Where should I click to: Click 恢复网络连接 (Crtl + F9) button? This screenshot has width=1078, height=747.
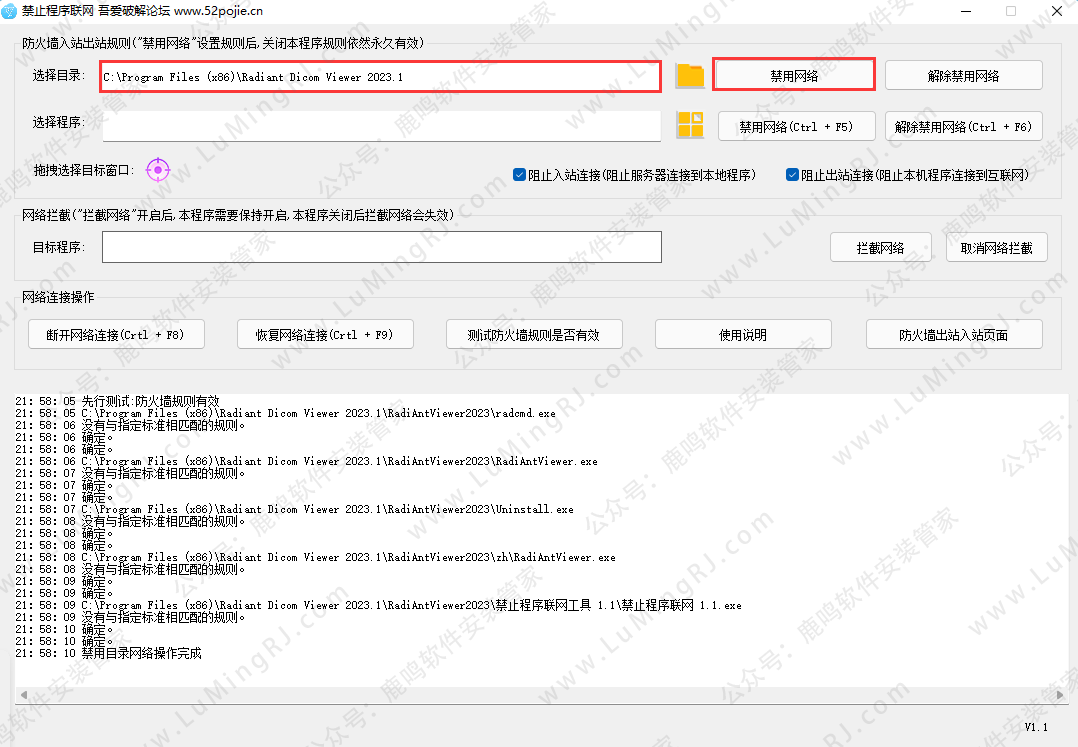(x=325, y=335)
